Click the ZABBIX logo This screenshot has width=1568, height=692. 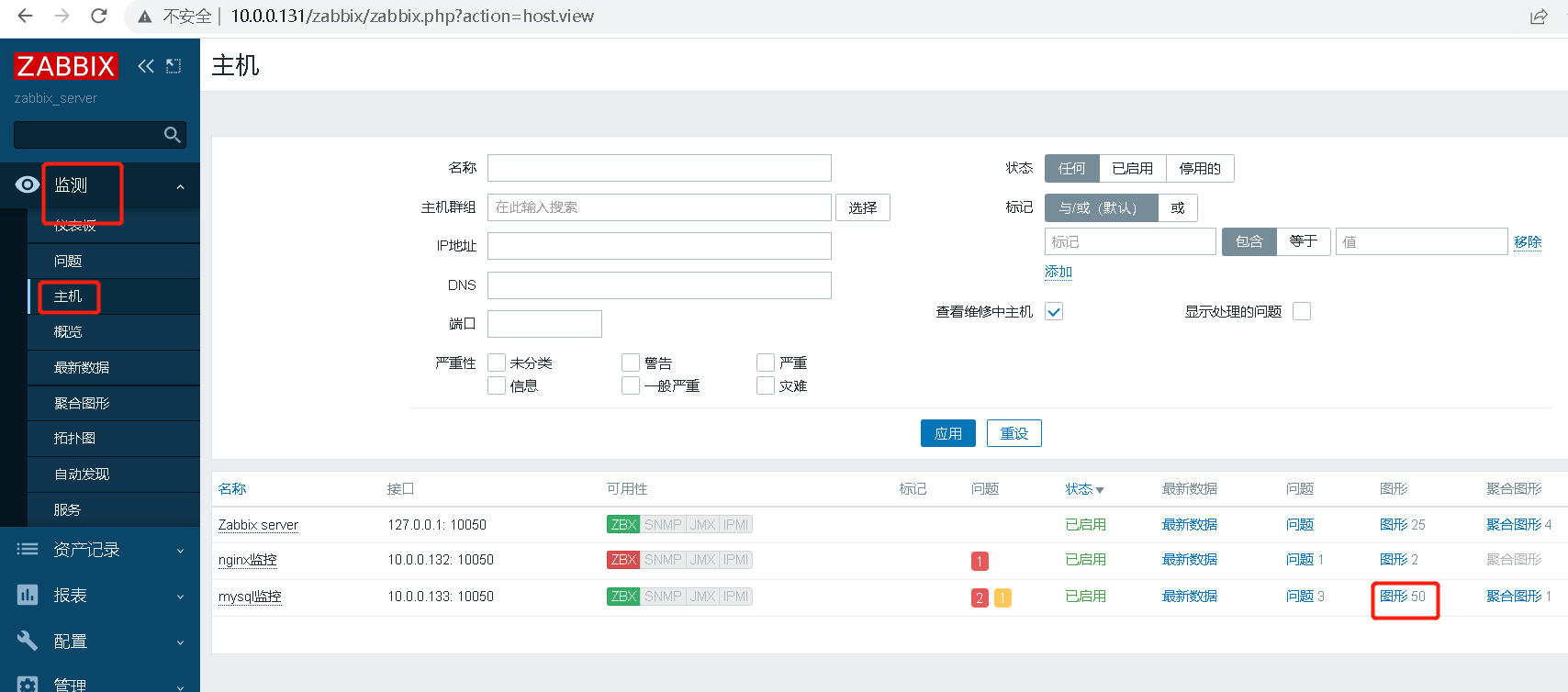point(66,66)
